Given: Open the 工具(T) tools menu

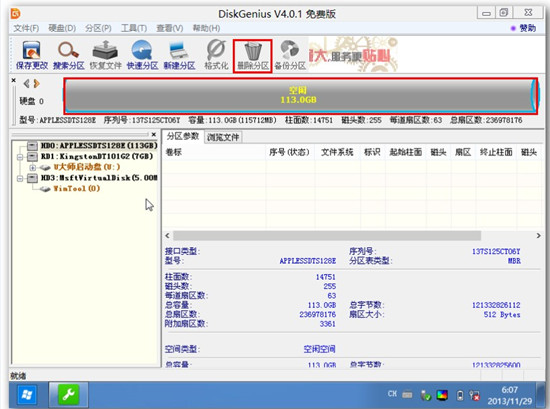Looking at the screenshot, I should click(x=134, y=28).
